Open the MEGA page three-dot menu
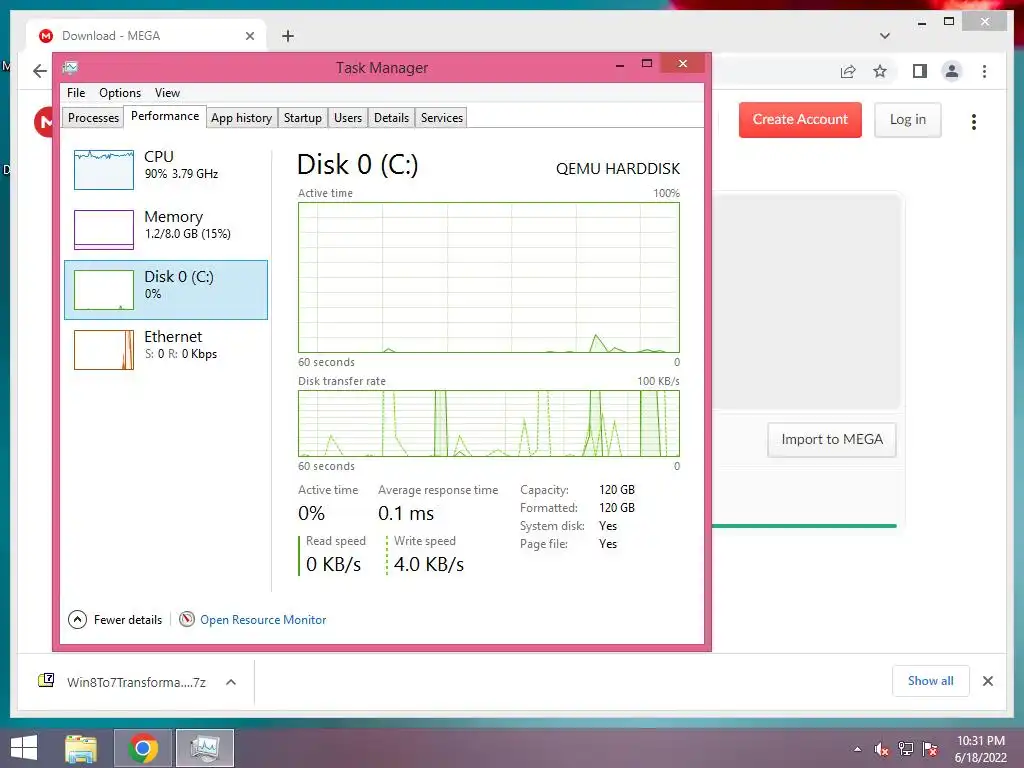The width and height of the screenshot is (1024, 768). [x=974, y=121]
